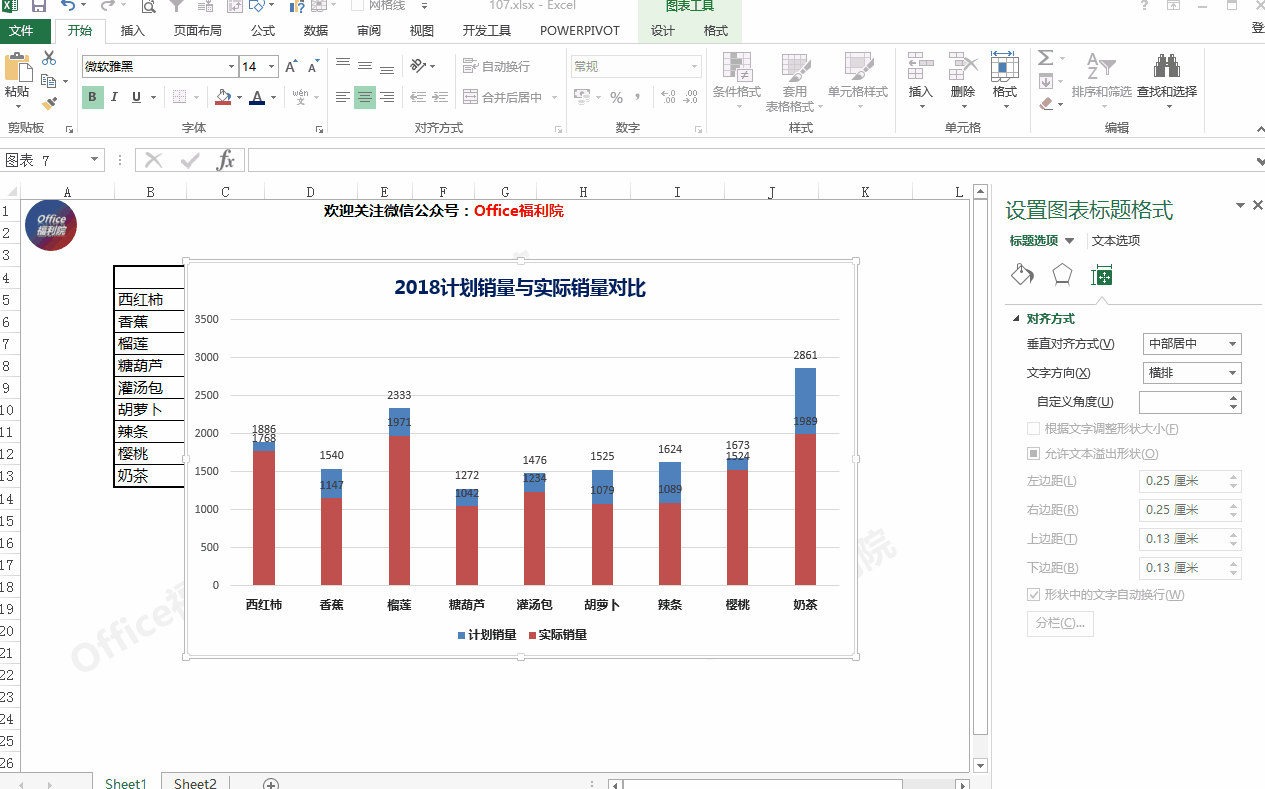
Task: Click the Undo arrow
Action: click(x=68, y=6)
